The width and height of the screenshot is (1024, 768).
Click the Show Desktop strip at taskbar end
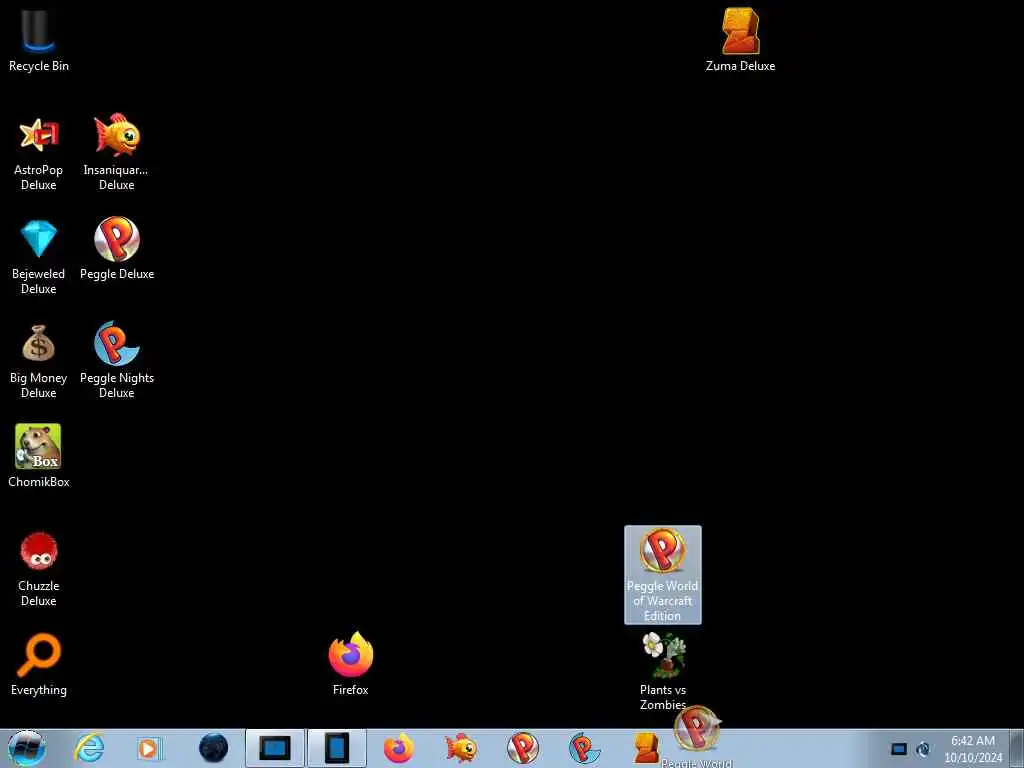coord(1017,748)
